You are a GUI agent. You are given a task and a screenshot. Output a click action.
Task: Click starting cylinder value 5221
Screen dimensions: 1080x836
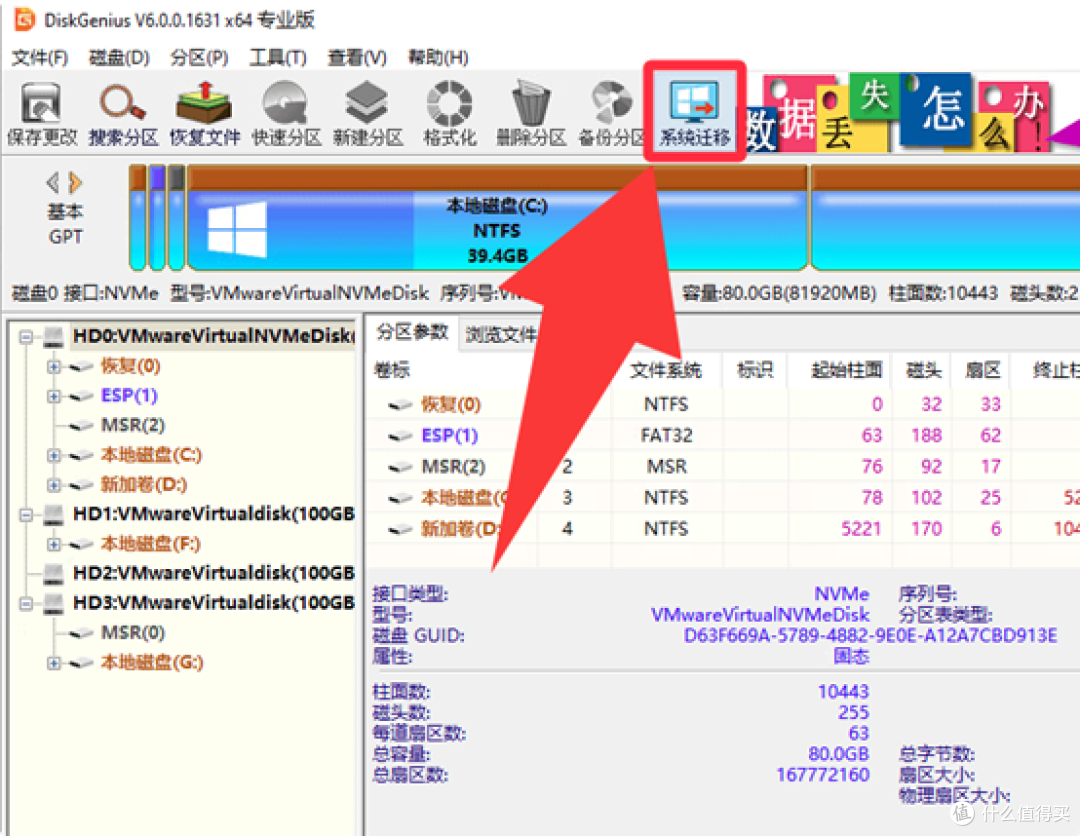click(x=861, y=529)
